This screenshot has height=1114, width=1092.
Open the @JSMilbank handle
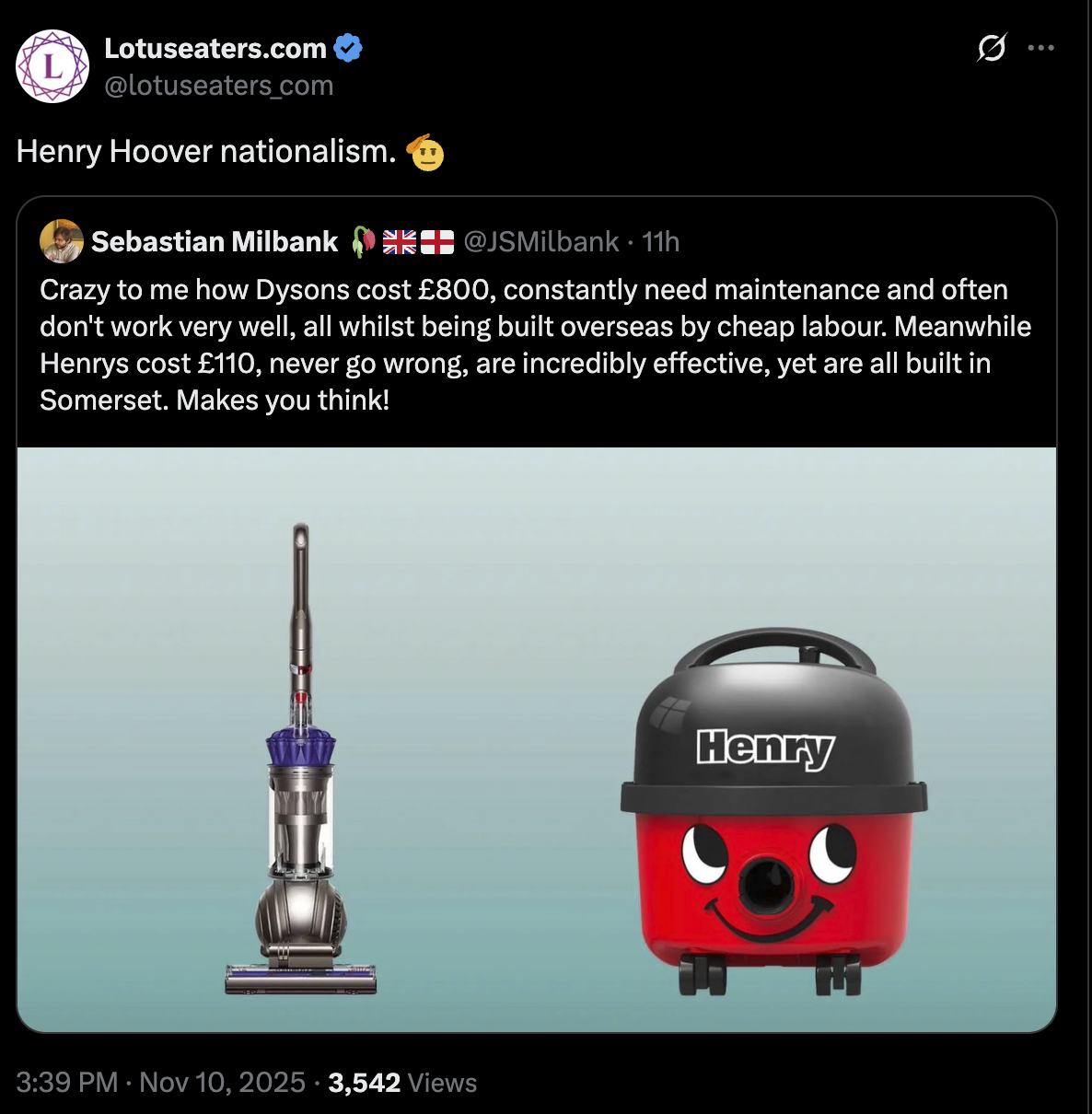click(x=541, y=241)
